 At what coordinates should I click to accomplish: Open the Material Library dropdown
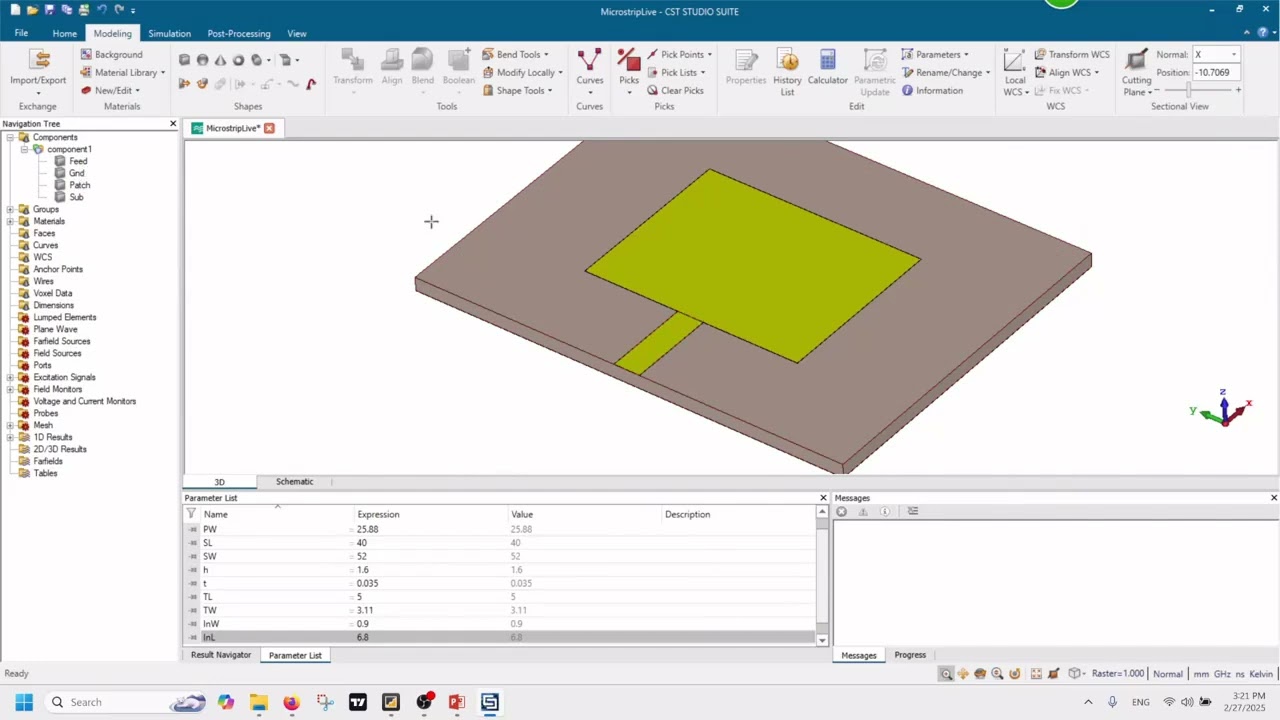pyautogui.click(x=125, y=72)
